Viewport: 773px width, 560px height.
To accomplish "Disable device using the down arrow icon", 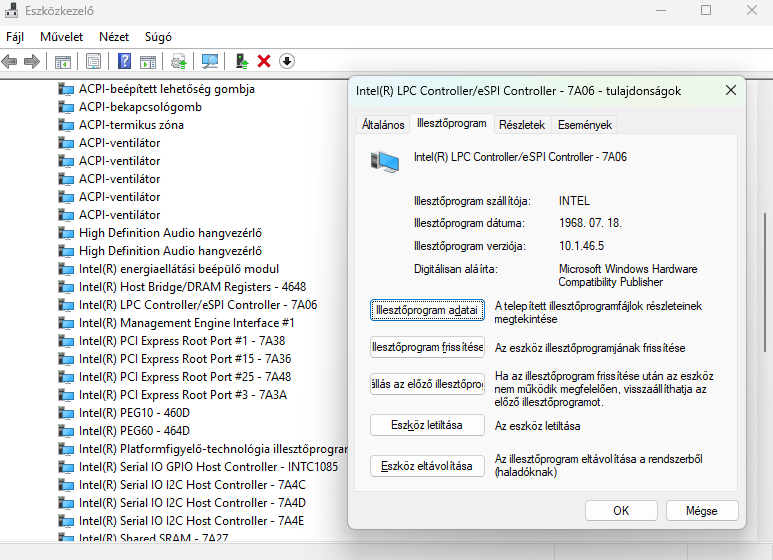I will pyautogui.click(x=287, y=62).
